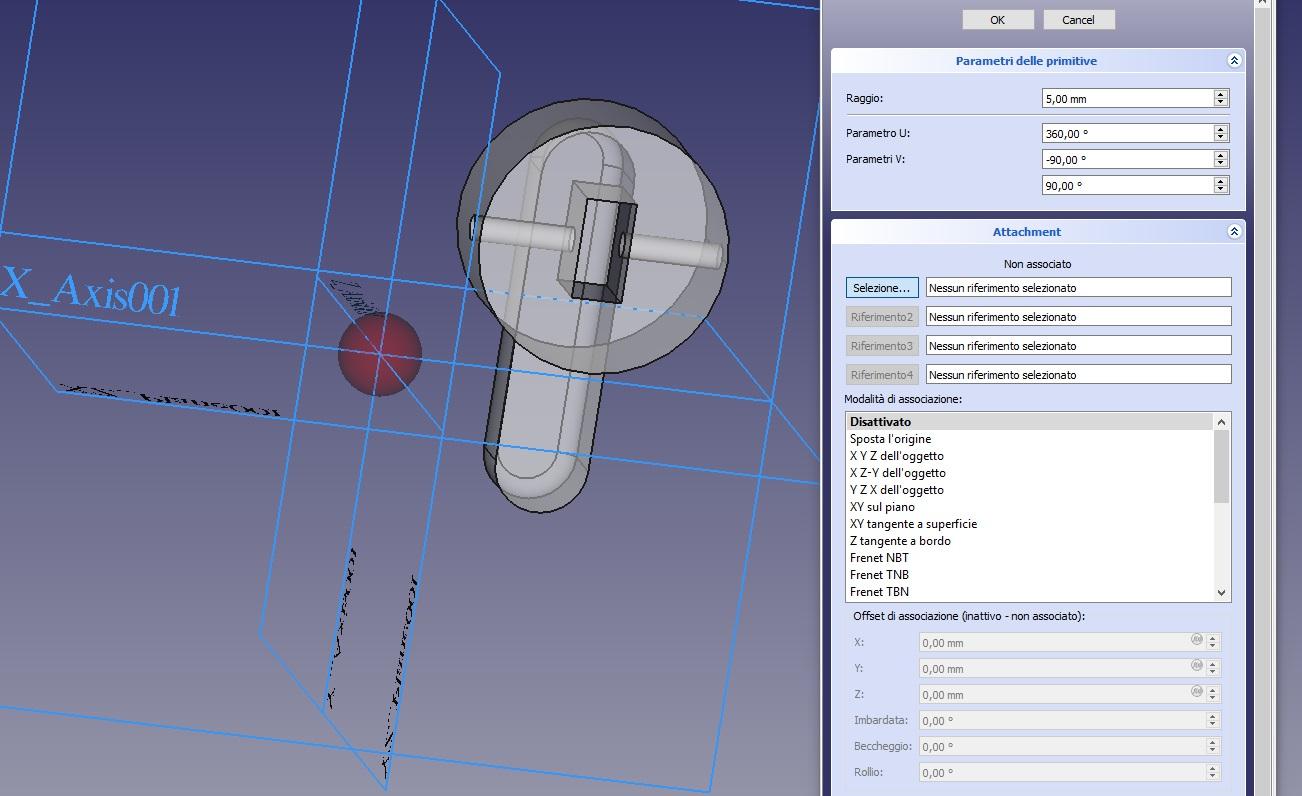The image size is (1302, 796).
Task: Select the Disattivato mode entry
Action: point(880,422)
